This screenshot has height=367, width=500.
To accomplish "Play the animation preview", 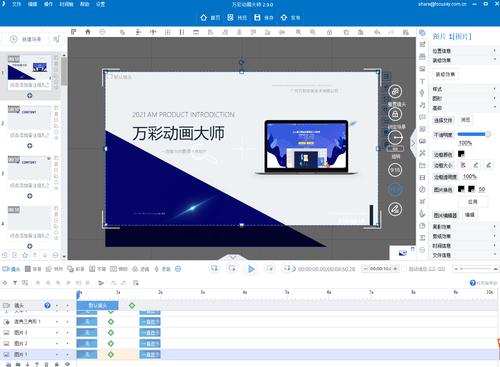I will point(251,269).
